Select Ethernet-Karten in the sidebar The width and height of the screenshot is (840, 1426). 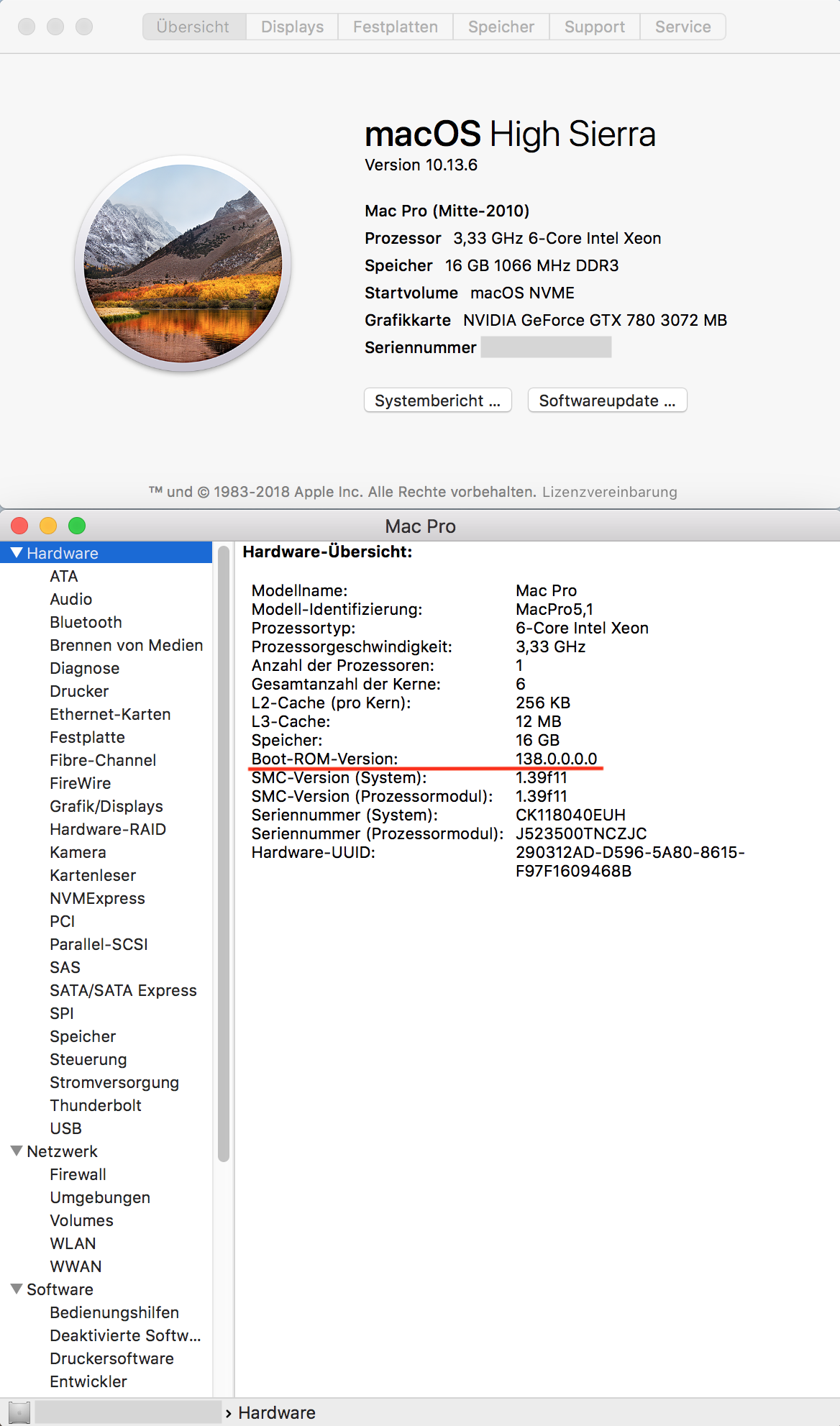click(x=111, y=714)
